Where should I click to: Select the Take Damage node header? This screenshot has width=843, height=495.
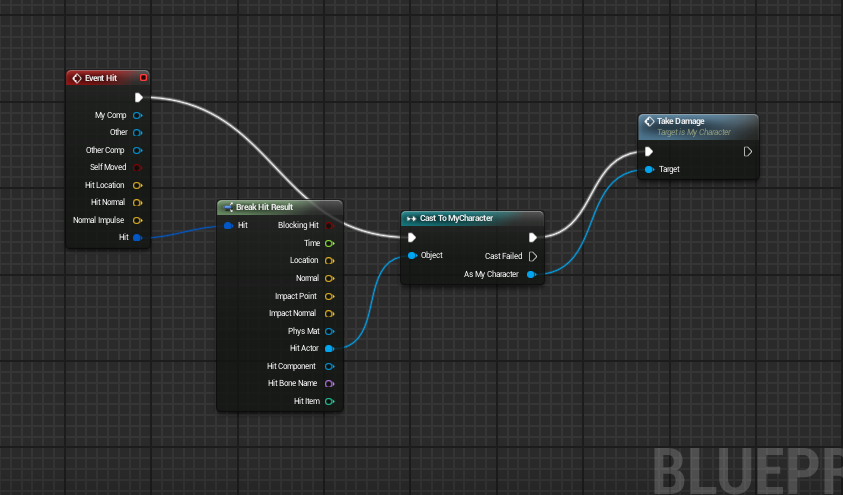click(698, 126)
